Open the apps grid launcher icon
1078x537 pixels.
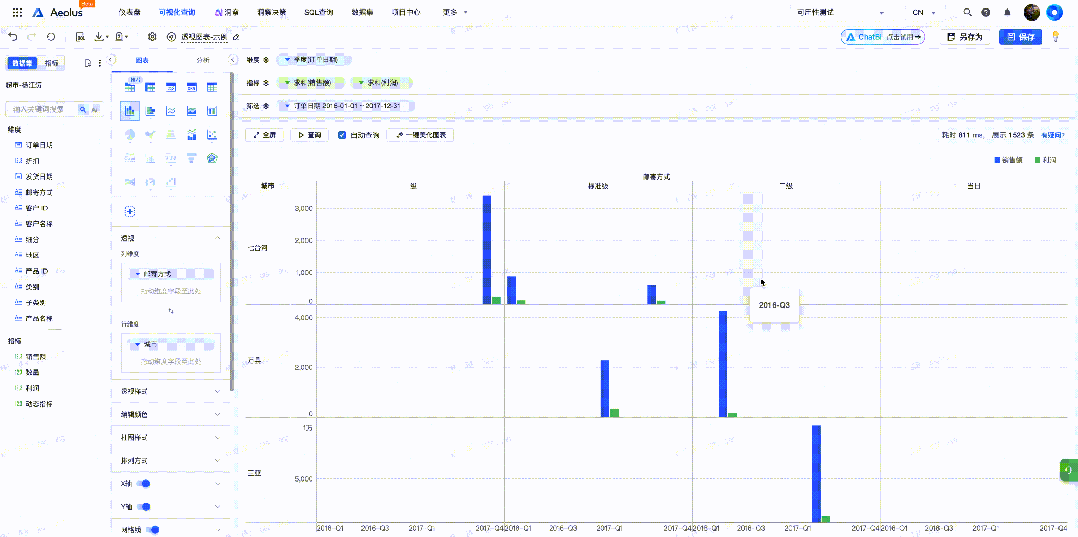(18, 12)
